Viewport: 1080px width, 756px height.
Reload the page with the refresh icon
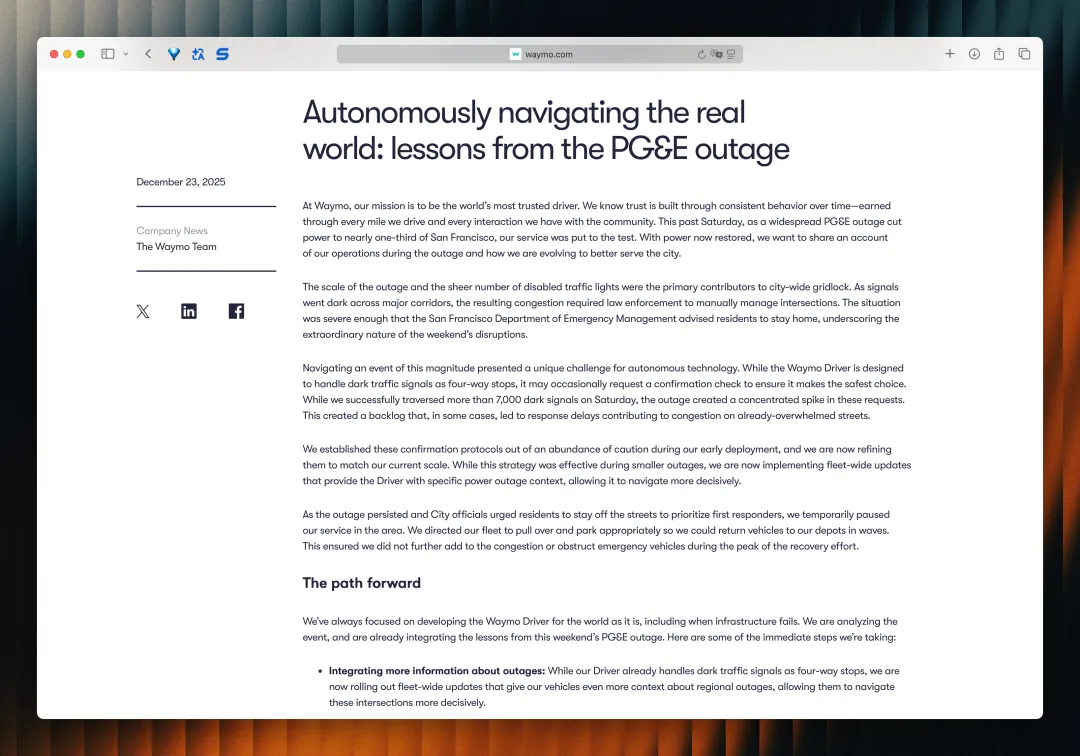(x=701, y=54)
